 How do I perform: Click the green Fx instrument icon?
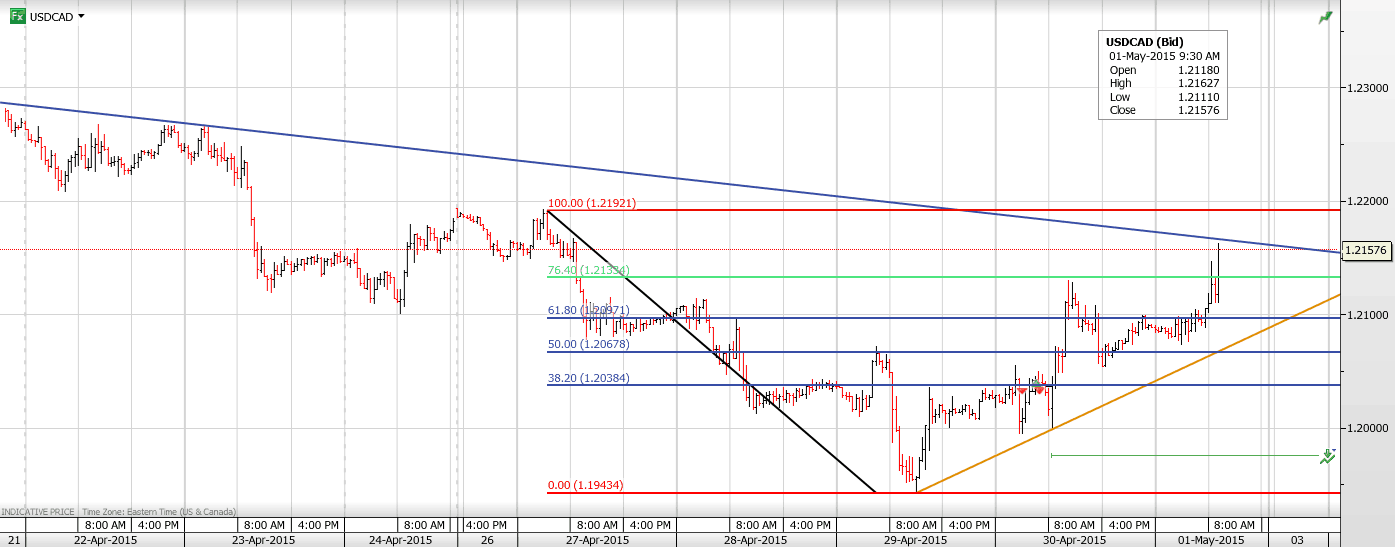17,16
